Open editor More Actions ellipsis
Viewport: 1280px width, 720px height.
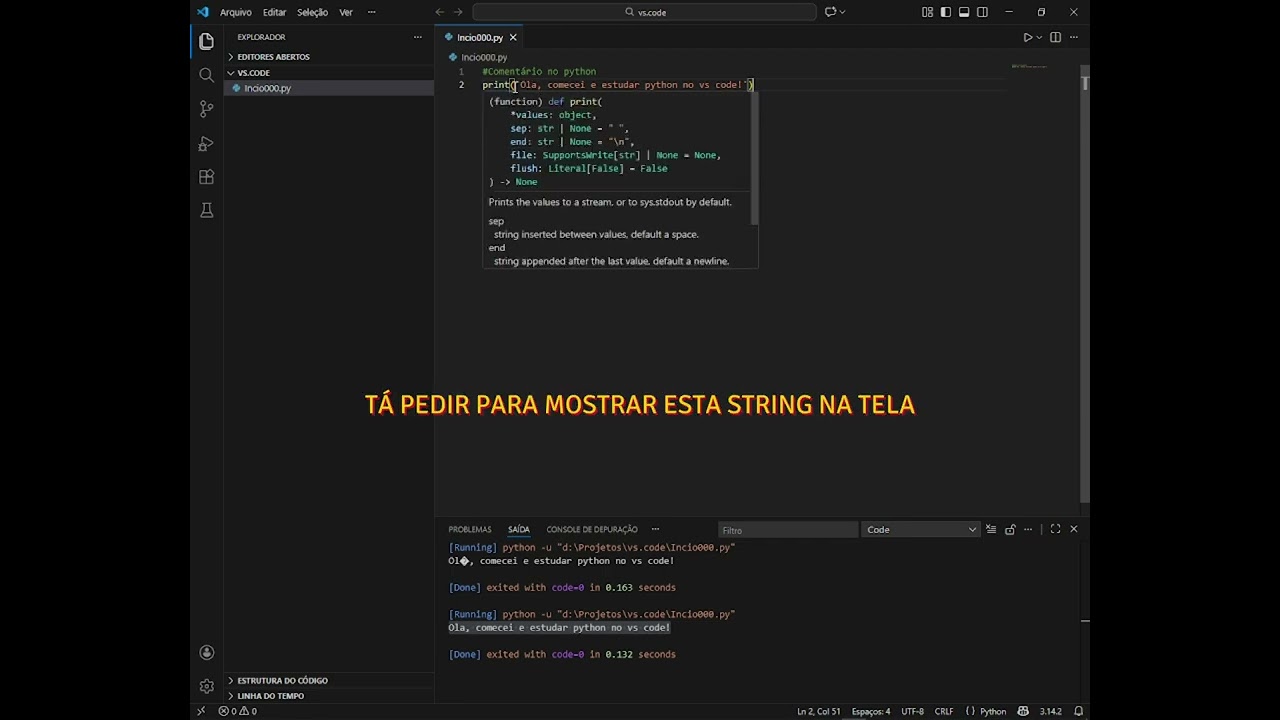pyautogui.click(x=1073, y=37)
